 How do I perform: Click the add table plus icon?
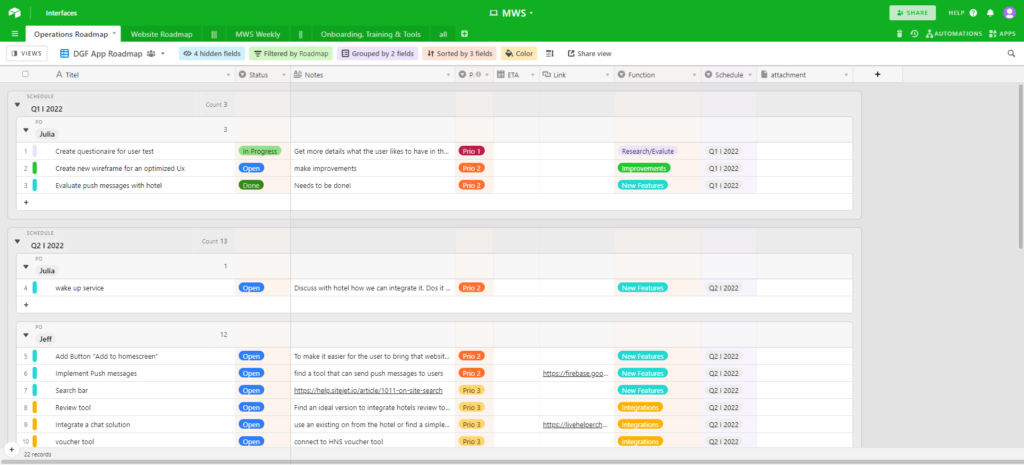464,34
